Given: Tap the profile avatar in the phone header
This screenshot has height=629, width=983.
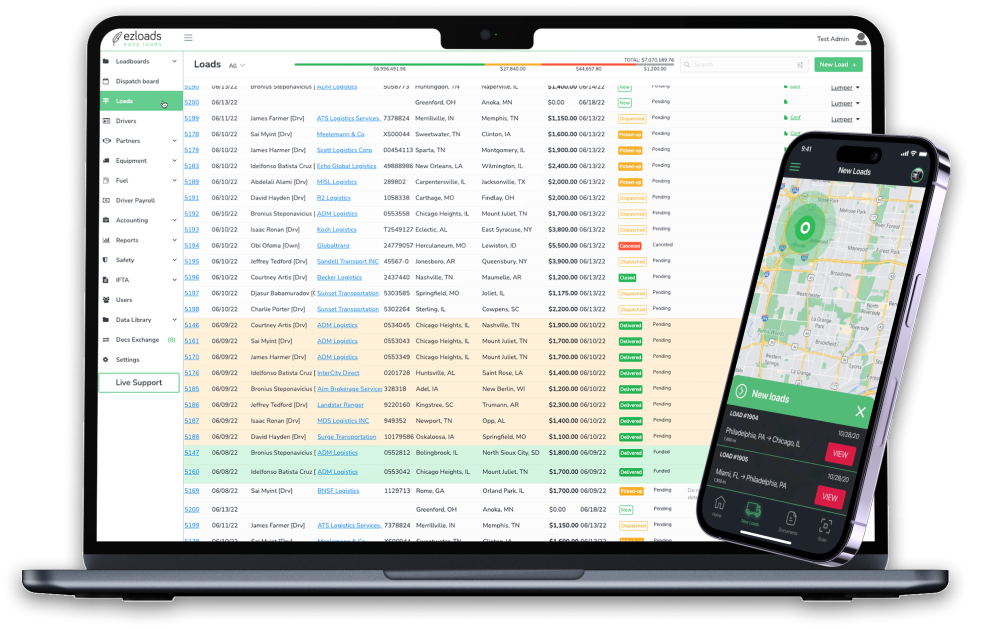Looking at the screenshot, I should pos(916,174).
